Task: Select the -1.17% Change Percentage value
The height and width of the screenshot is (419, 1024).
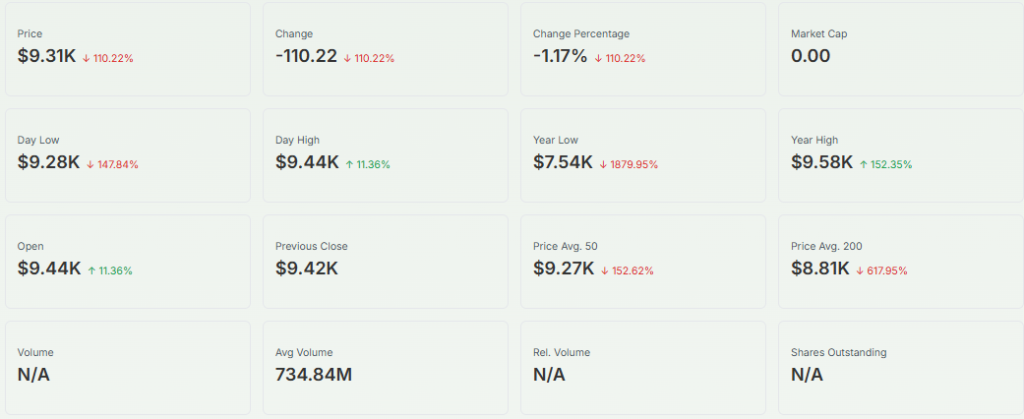Action: coord(560,57)
